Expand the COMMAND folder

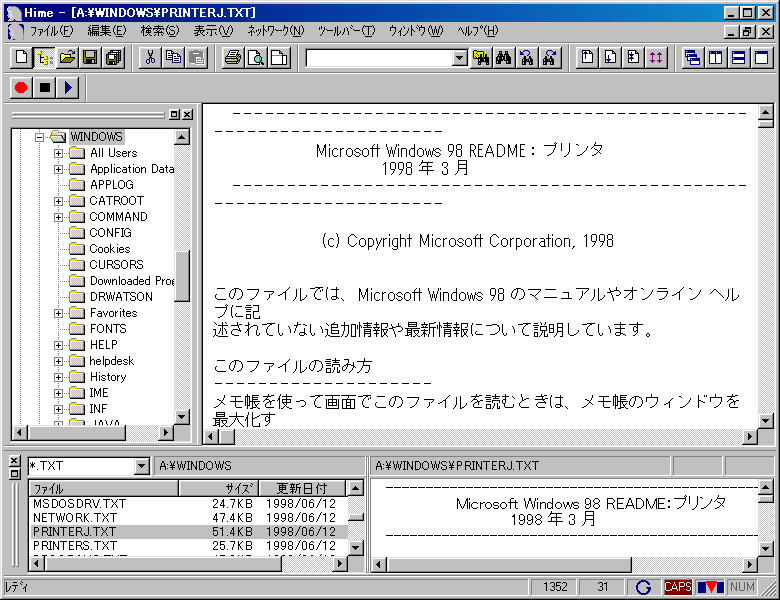(59, 217)
